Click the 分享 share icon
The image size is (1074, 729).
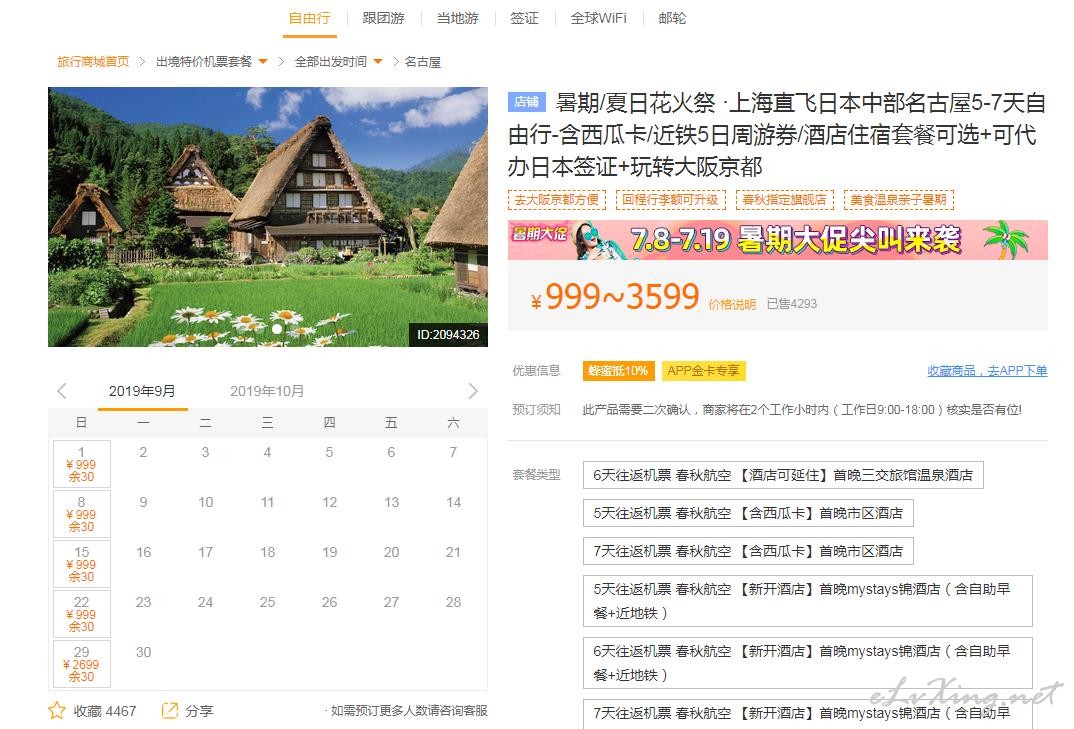coord(169,711)
